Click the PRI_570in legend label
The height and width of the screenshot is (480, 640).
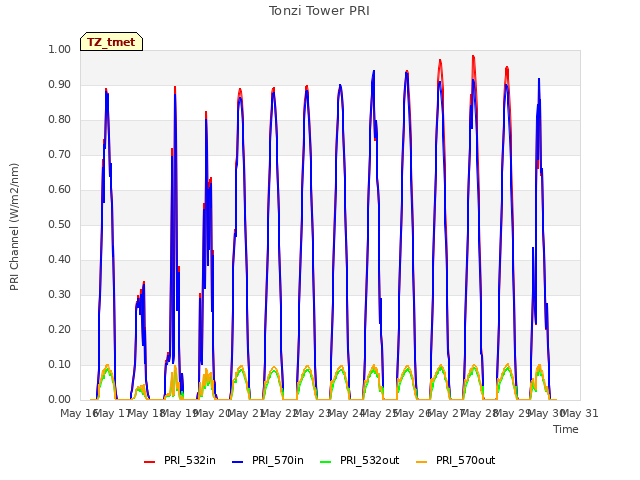coord(278,460)
